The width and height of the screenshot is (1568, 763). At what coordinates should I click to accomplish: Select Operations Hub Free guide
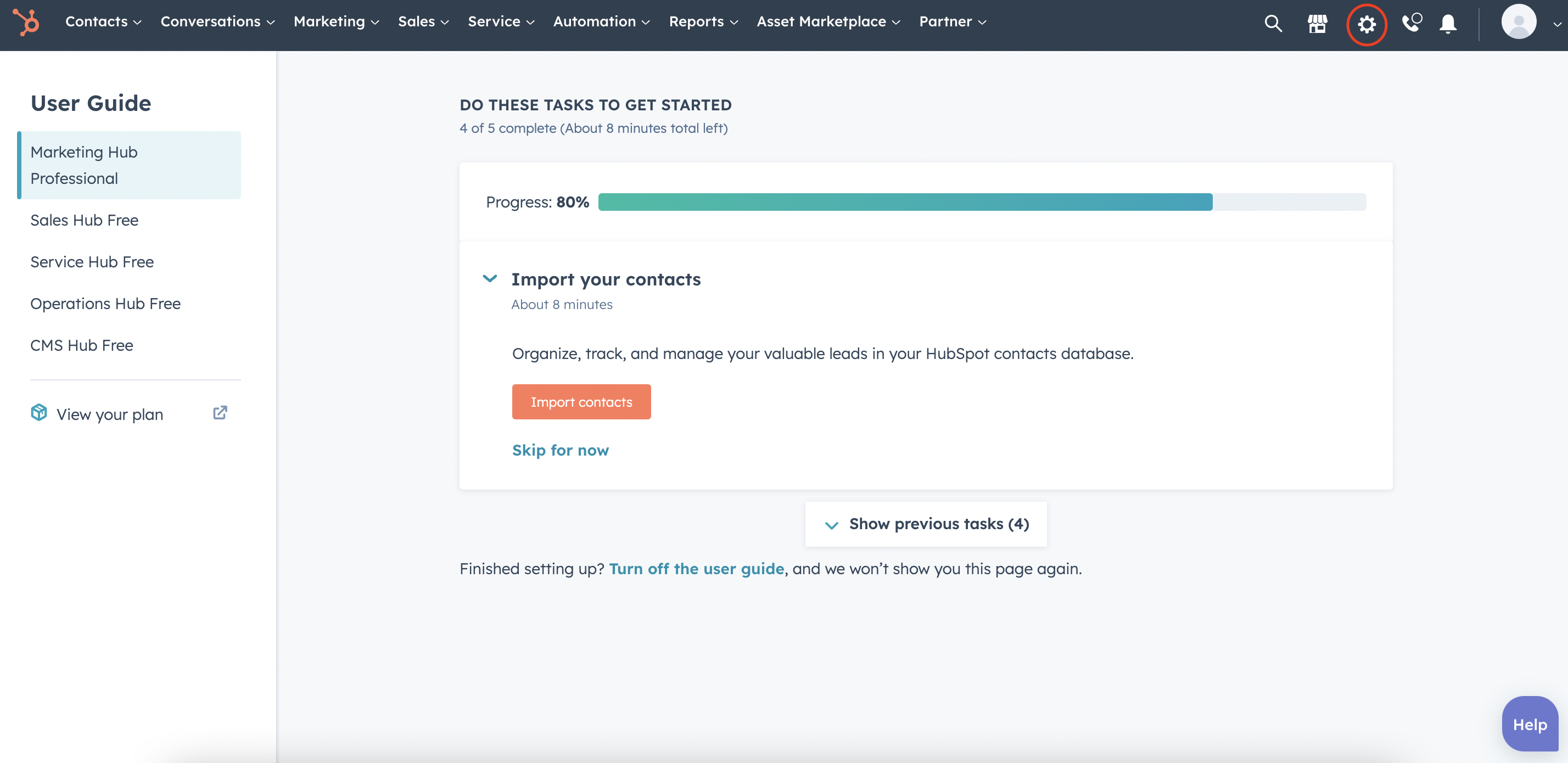[x=105, y=303]
